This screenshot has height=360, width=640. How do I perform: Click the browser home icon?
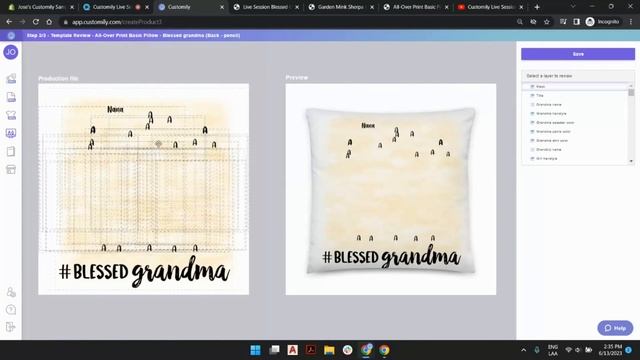(x=49, y=22)
